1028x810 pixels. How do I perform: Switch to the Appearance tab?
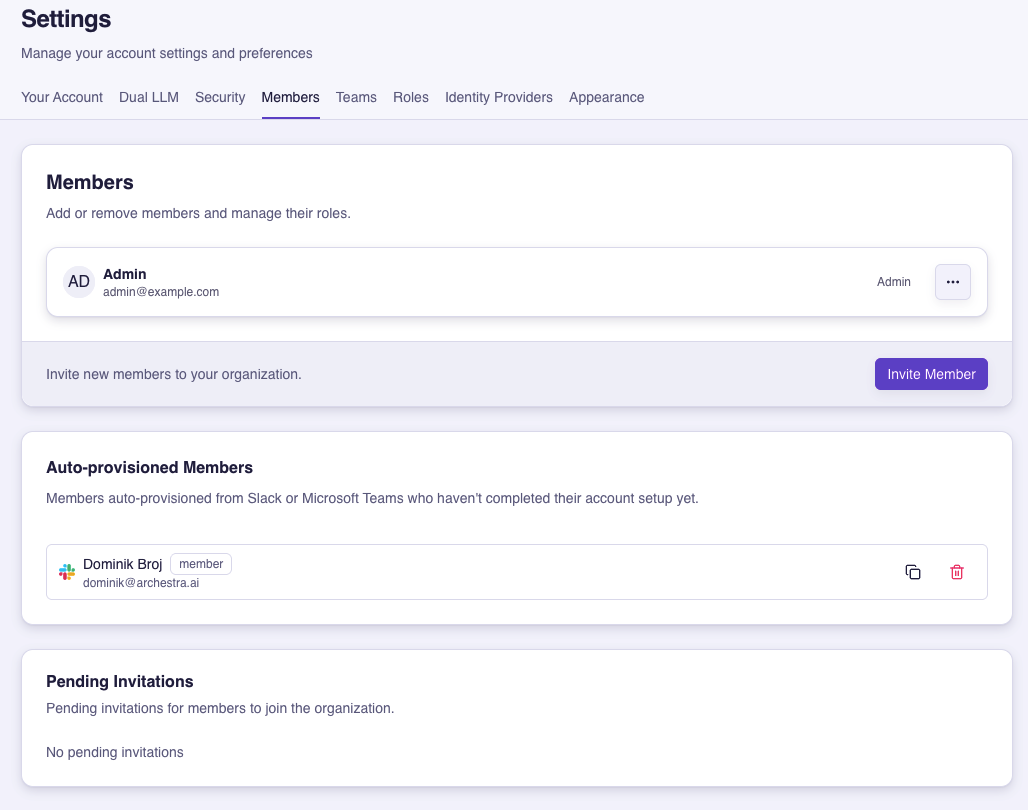coord(606,97)
